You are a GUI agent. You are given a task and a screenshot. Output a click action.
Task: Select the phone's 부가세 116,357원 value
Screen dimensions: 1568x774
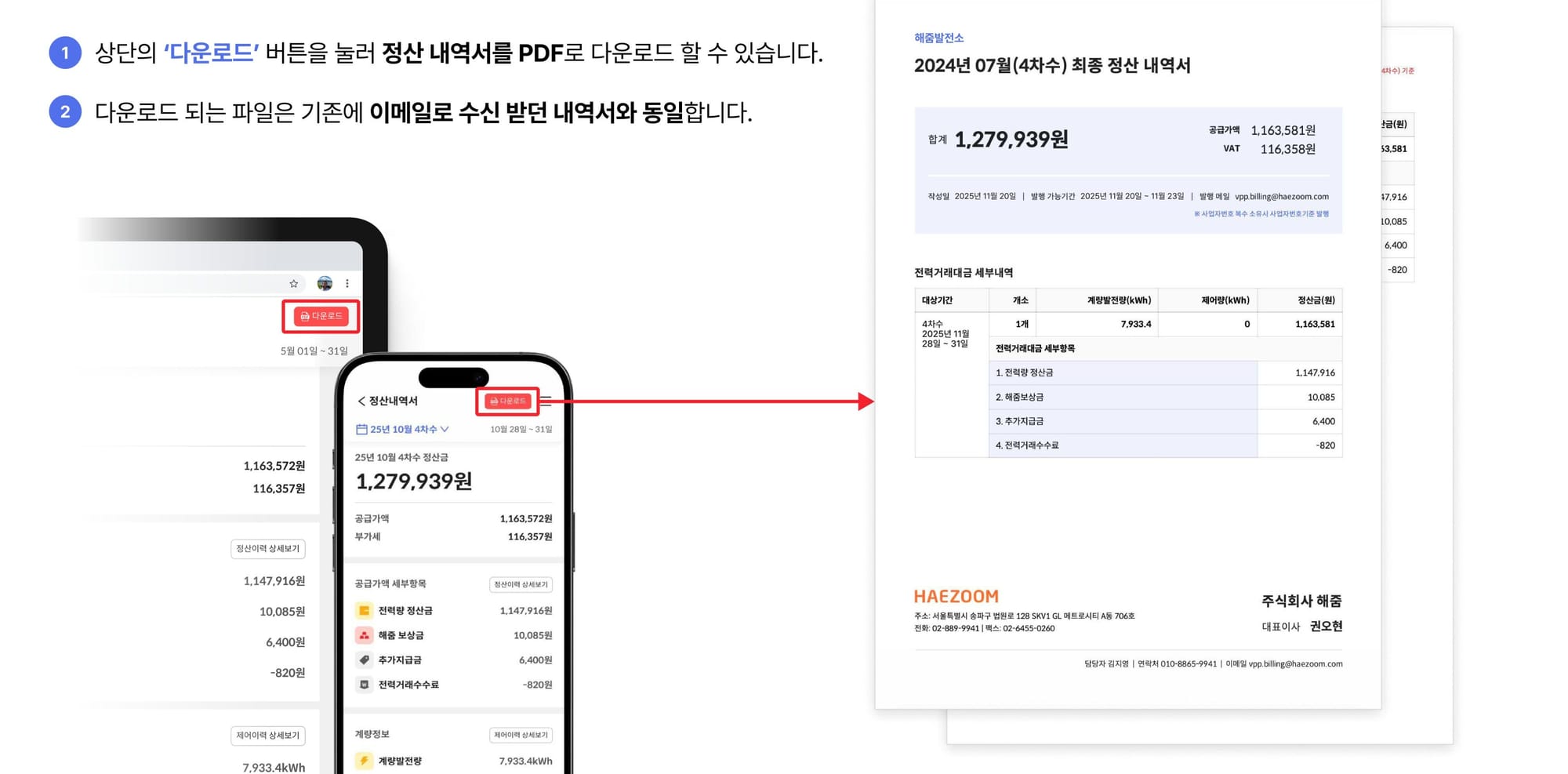click(530, 536)
